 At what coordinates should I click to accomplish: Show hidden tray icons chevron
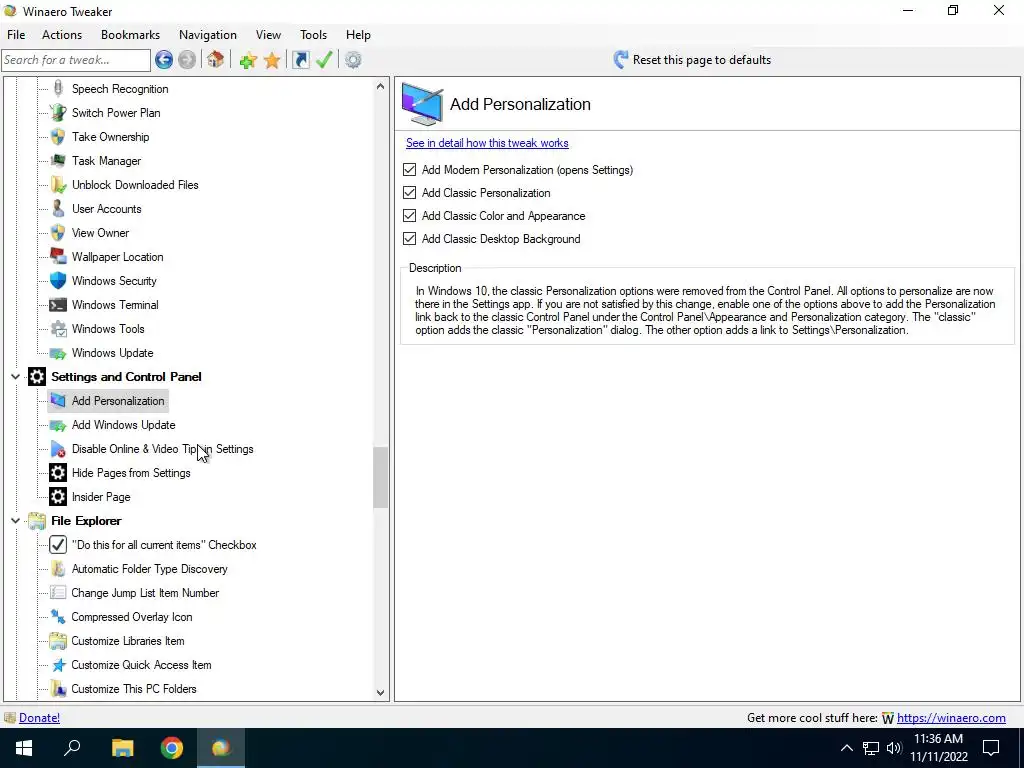846,748
